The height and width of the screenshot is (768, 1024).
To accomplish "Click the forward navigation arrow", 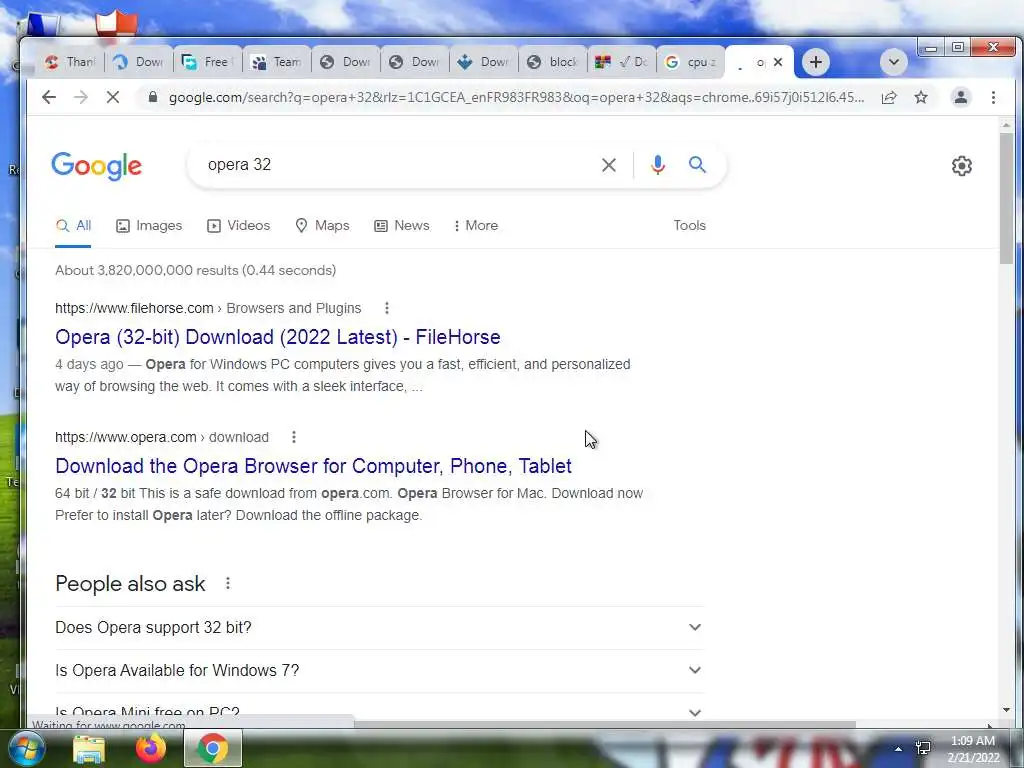I will pos(81,97).
